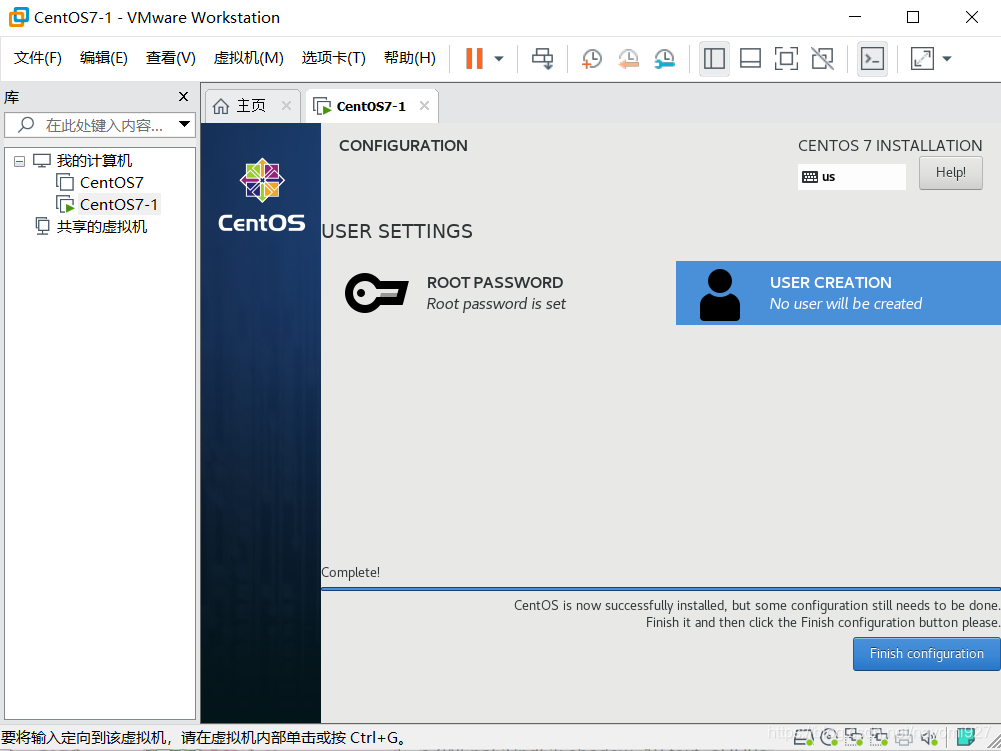1001x751 pixels.
Task: Select 共享的虚拟机 in the library
Action: 102,227
